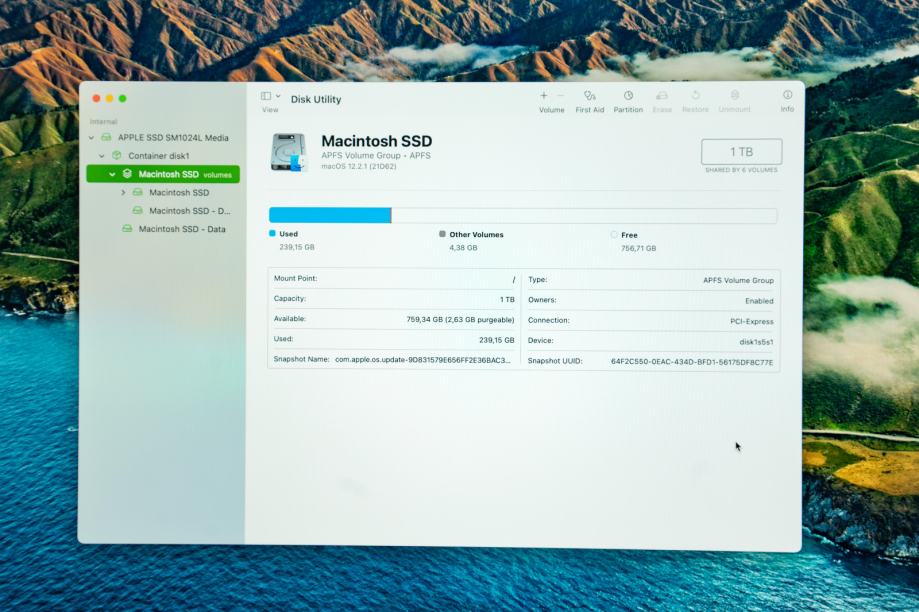Click the blue used segment of storage bar
Screen dimensions: 919x612
[x=330, y=215]
